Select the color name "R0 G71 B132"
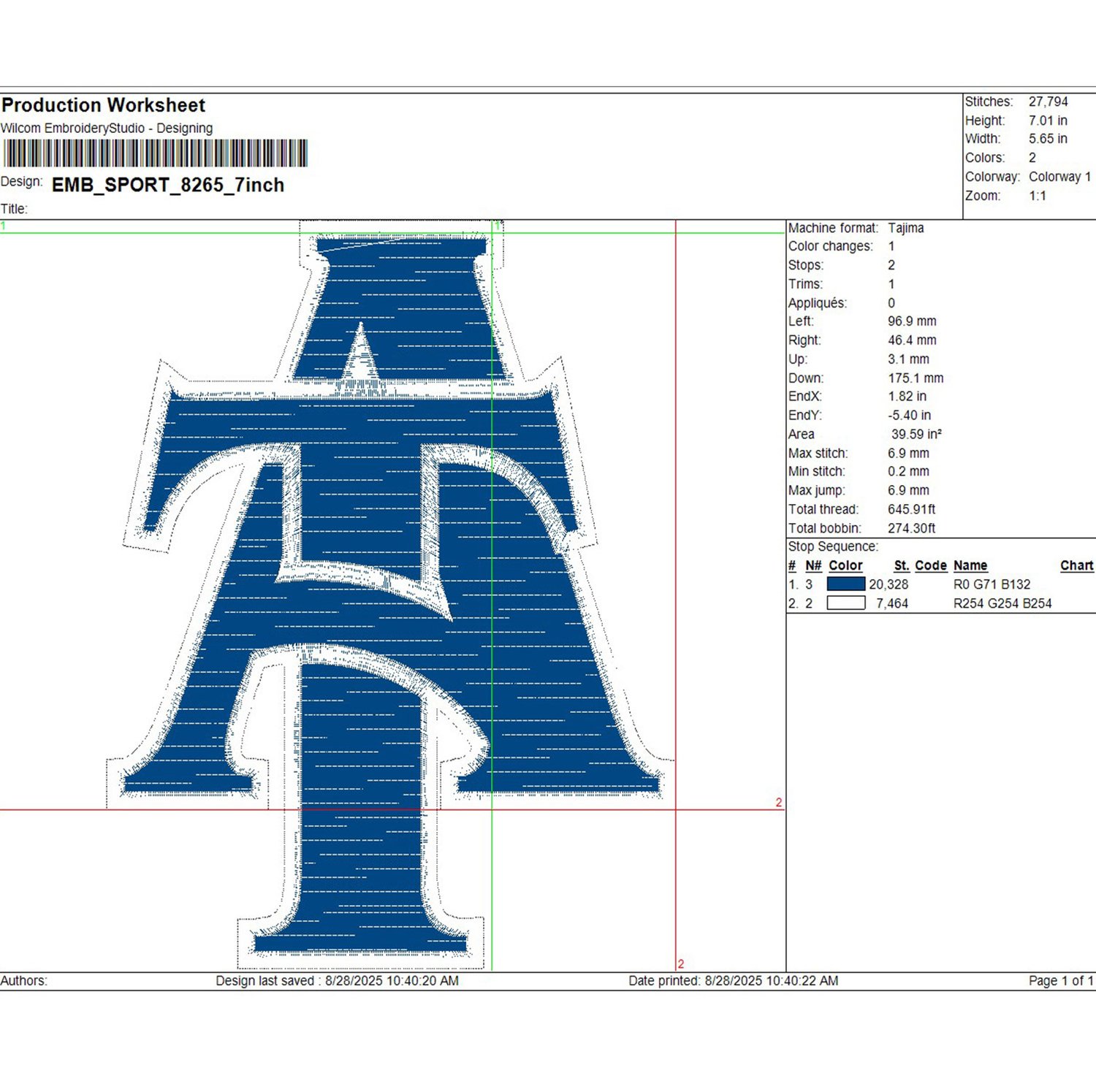The width and height of the screenshot is (1096, 1092). pyautogui.click(x=992, y=585)
